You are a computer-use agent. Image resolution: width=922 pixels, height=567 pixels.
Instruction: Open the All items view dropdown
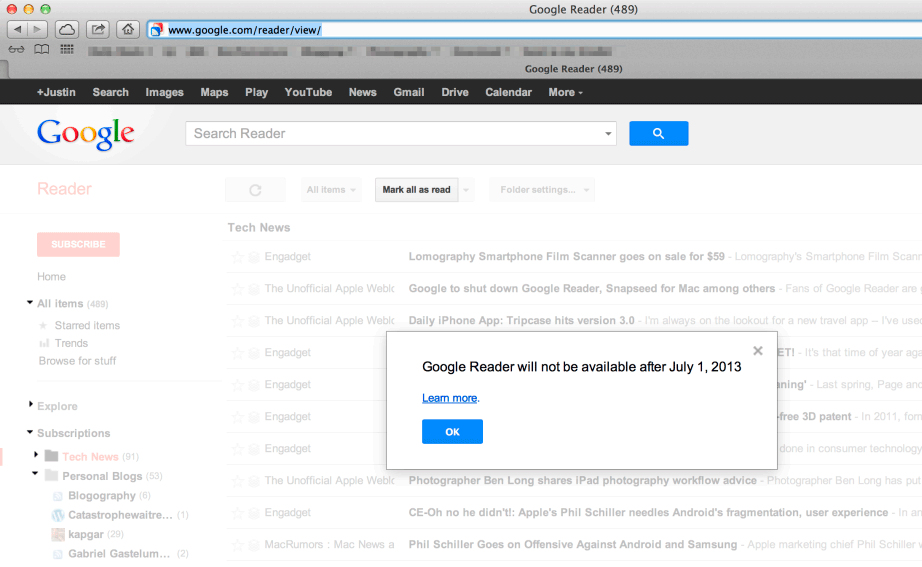coord(331,190)
